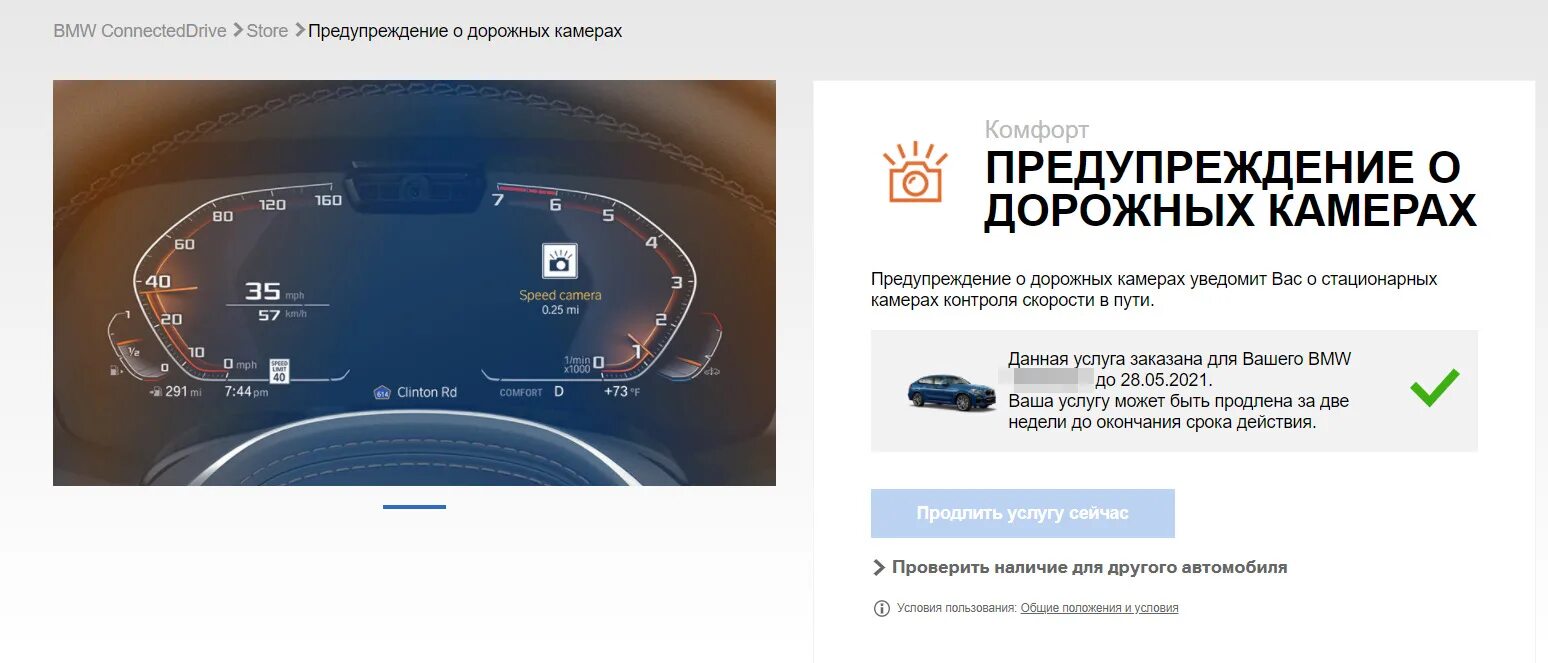The width and height of the screenshot is (1548, 663).
Task: Click the 'Комфорт' category label
Action: 1037,129
